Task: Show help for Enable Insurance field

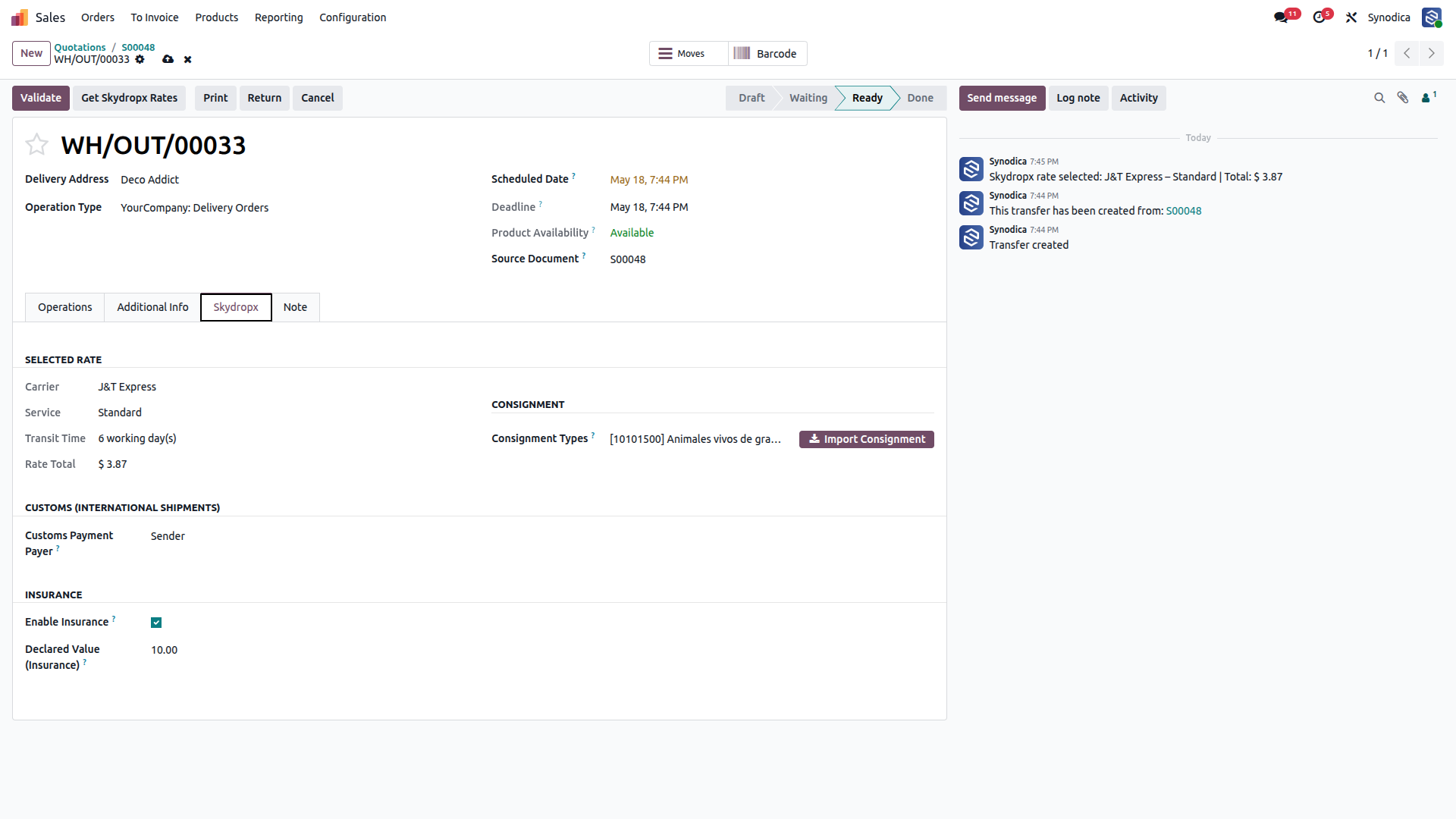Action: point(114,619)
